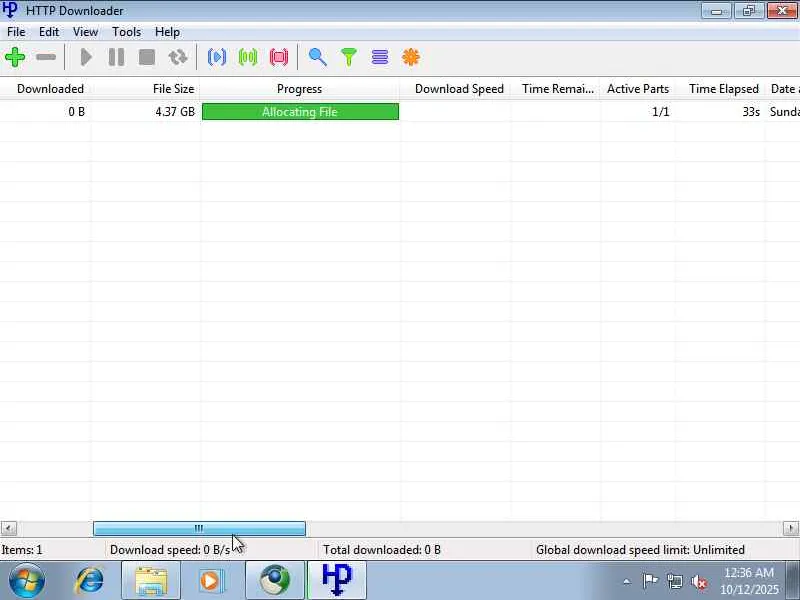Screen dimensions: 800x600
Task: Sort by the Active Parts column header
Action: point(638,89)
